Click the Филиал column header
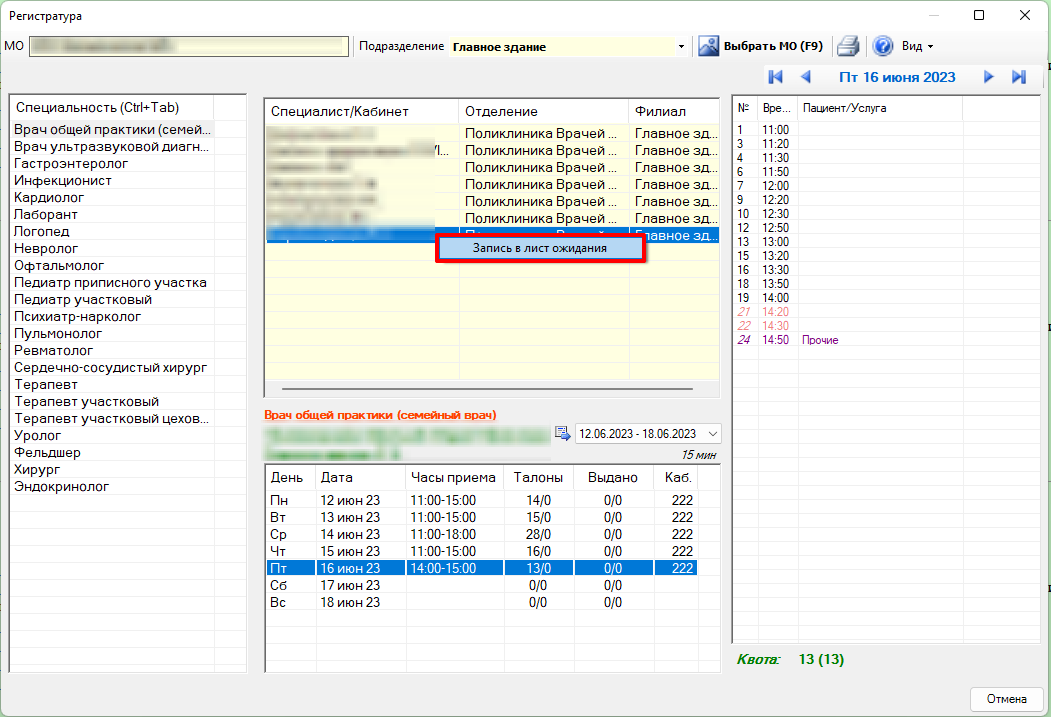The image size is (1051, 717). pos(674,111)
